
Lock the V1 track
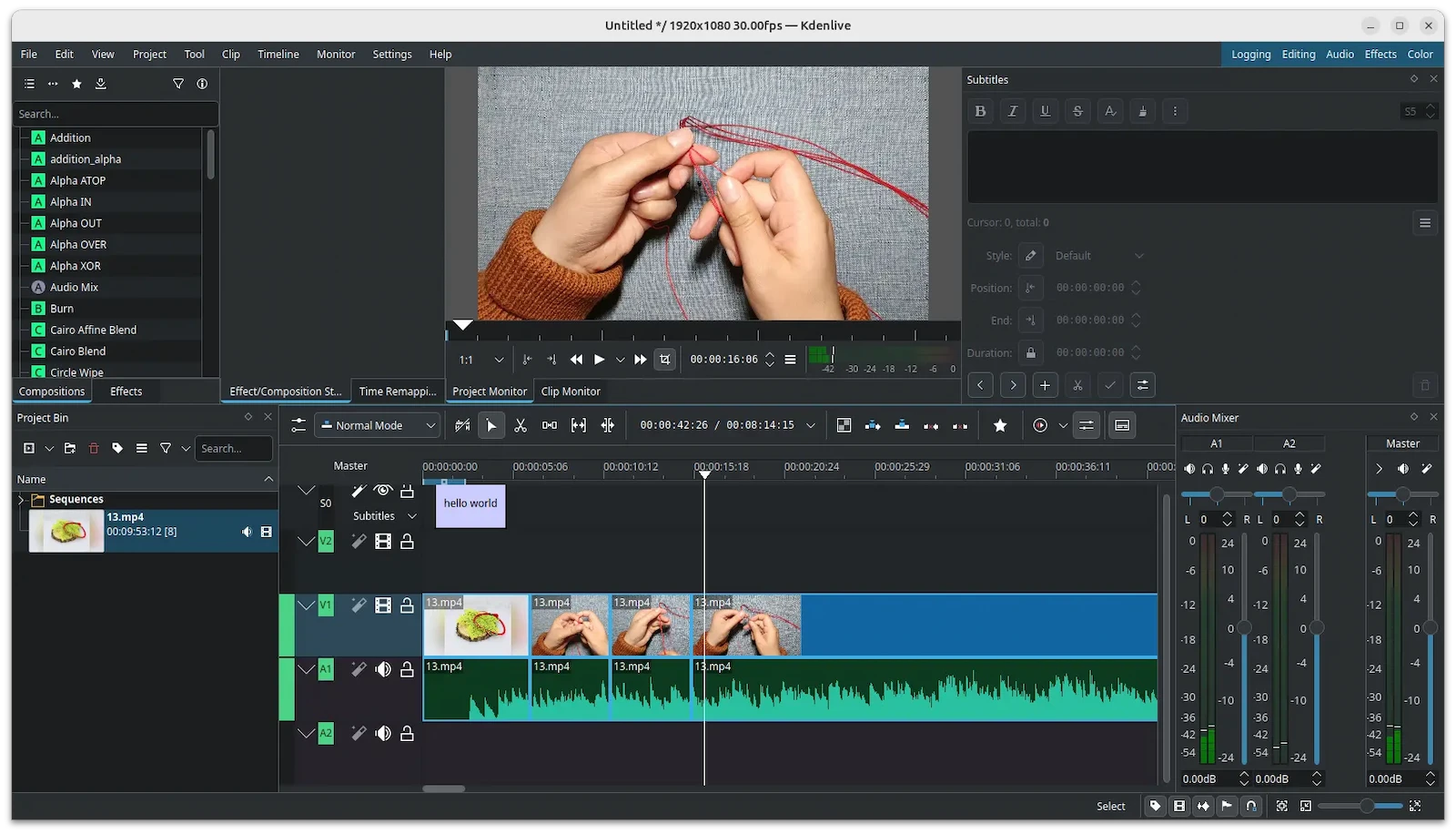click(x=407, y=605)
